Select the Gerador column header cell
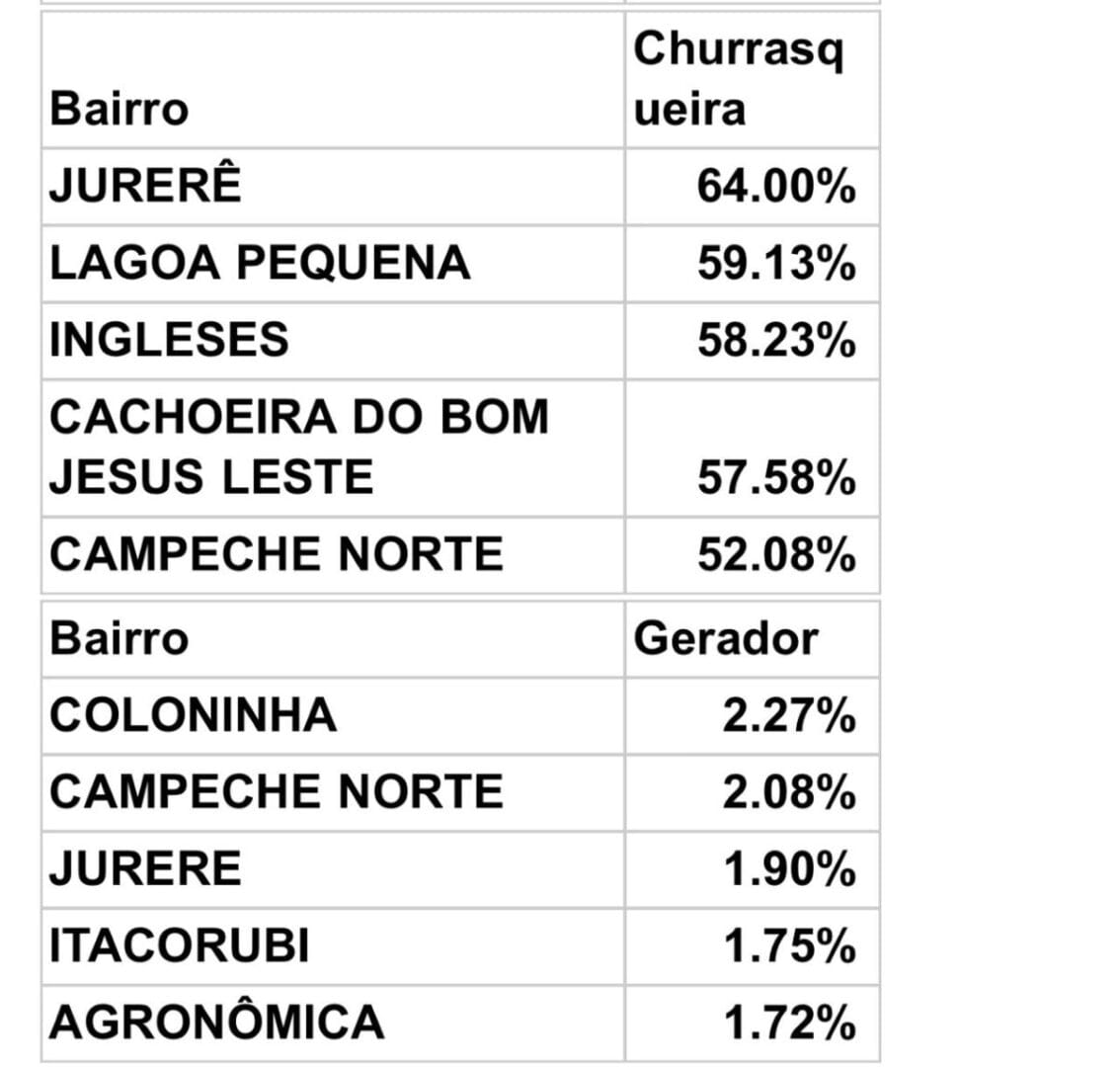The width and height of the screenshot is (1120, 1067). 751,639
